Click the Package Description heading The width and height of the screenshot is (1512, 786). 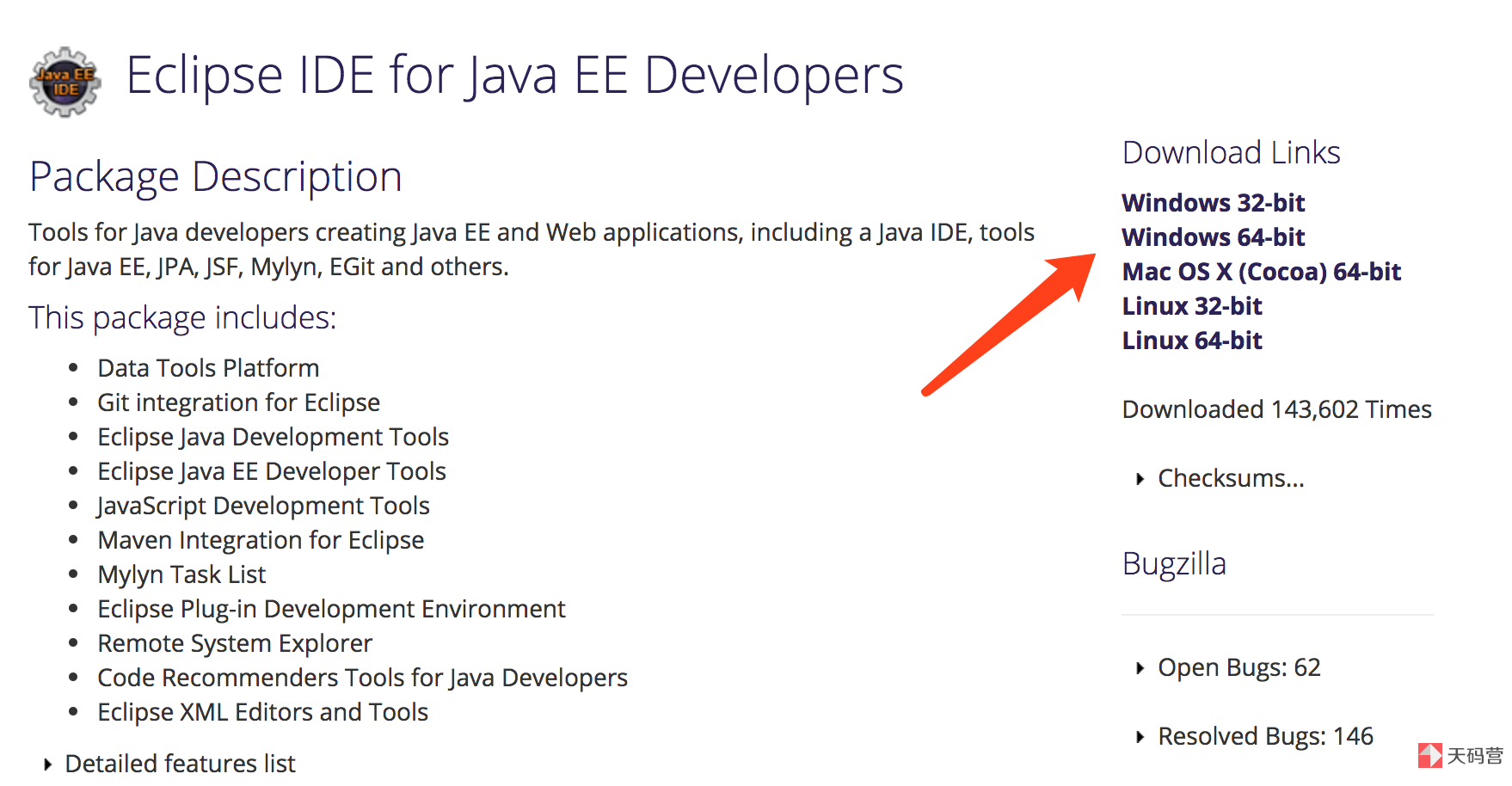[x=215, y=177]
